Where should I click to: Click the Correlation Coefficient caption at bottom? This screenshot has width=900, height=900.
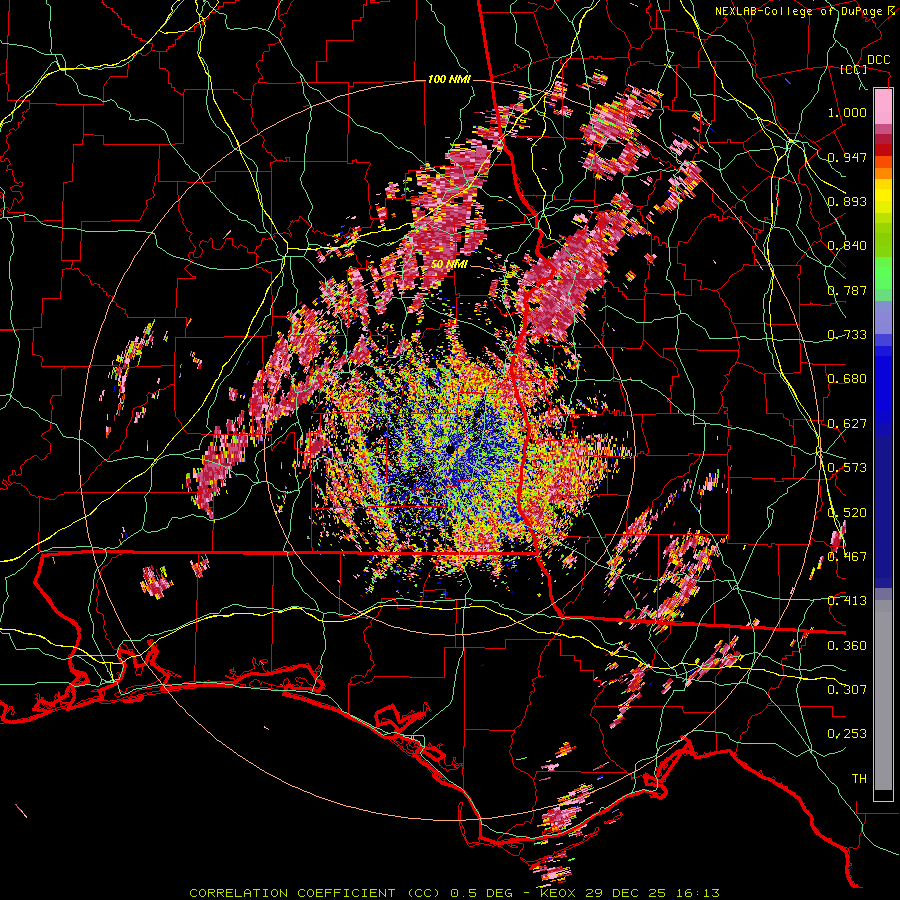click(455, 893)
